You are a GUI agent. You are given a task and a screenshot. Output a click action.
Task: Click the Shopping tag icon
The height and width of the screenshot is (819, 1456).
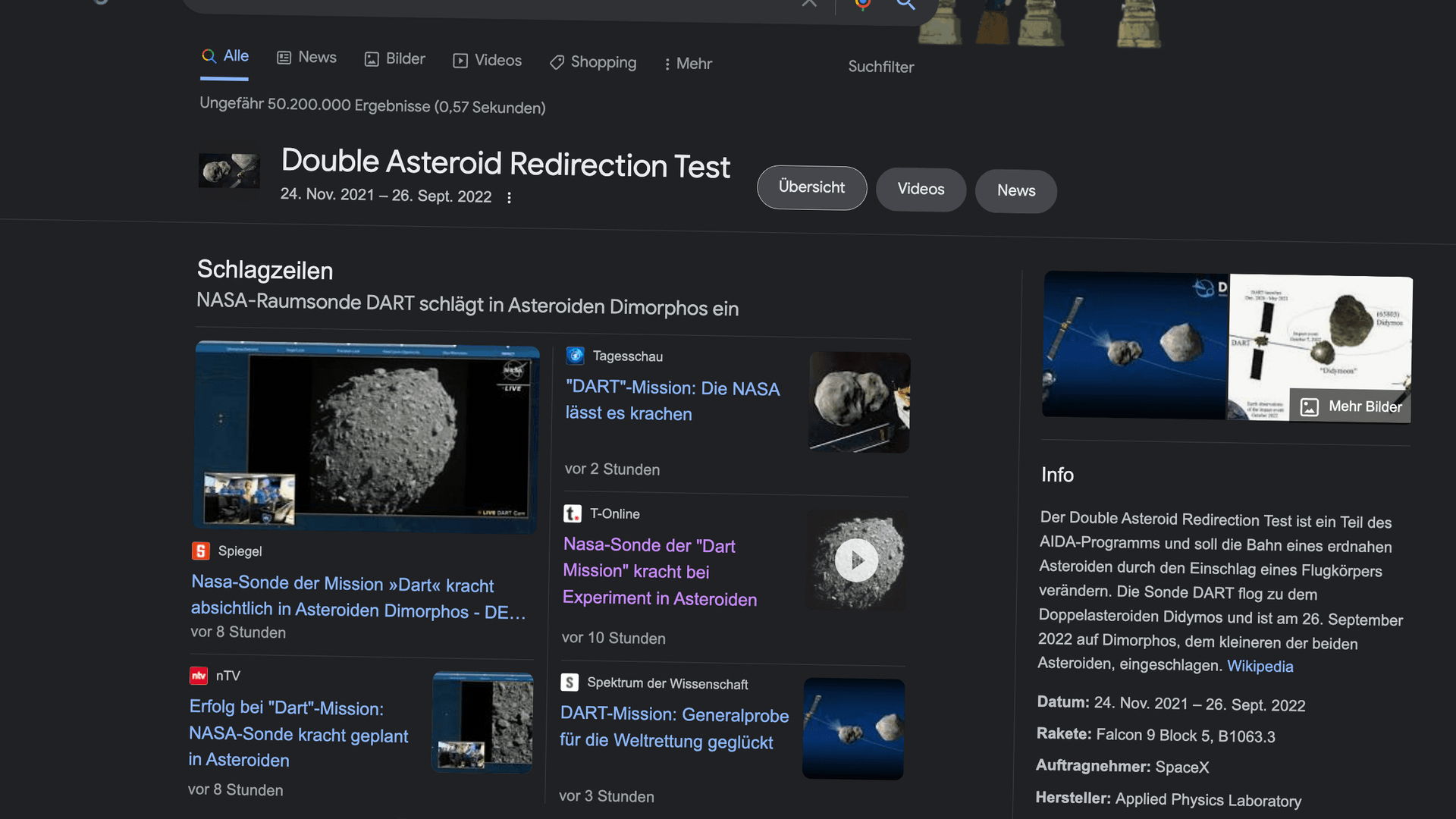point(557,62)
